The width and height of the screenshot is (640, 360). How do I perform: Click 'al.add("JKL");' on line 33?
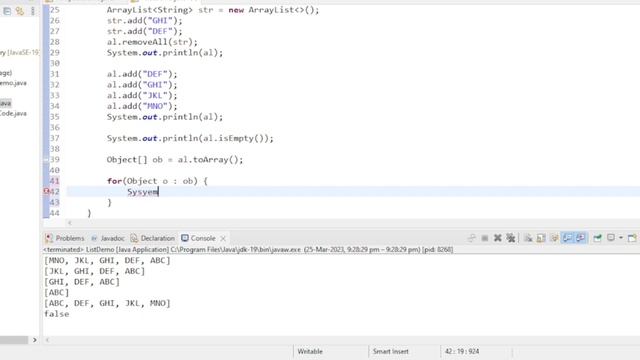(x=142, y=96)
